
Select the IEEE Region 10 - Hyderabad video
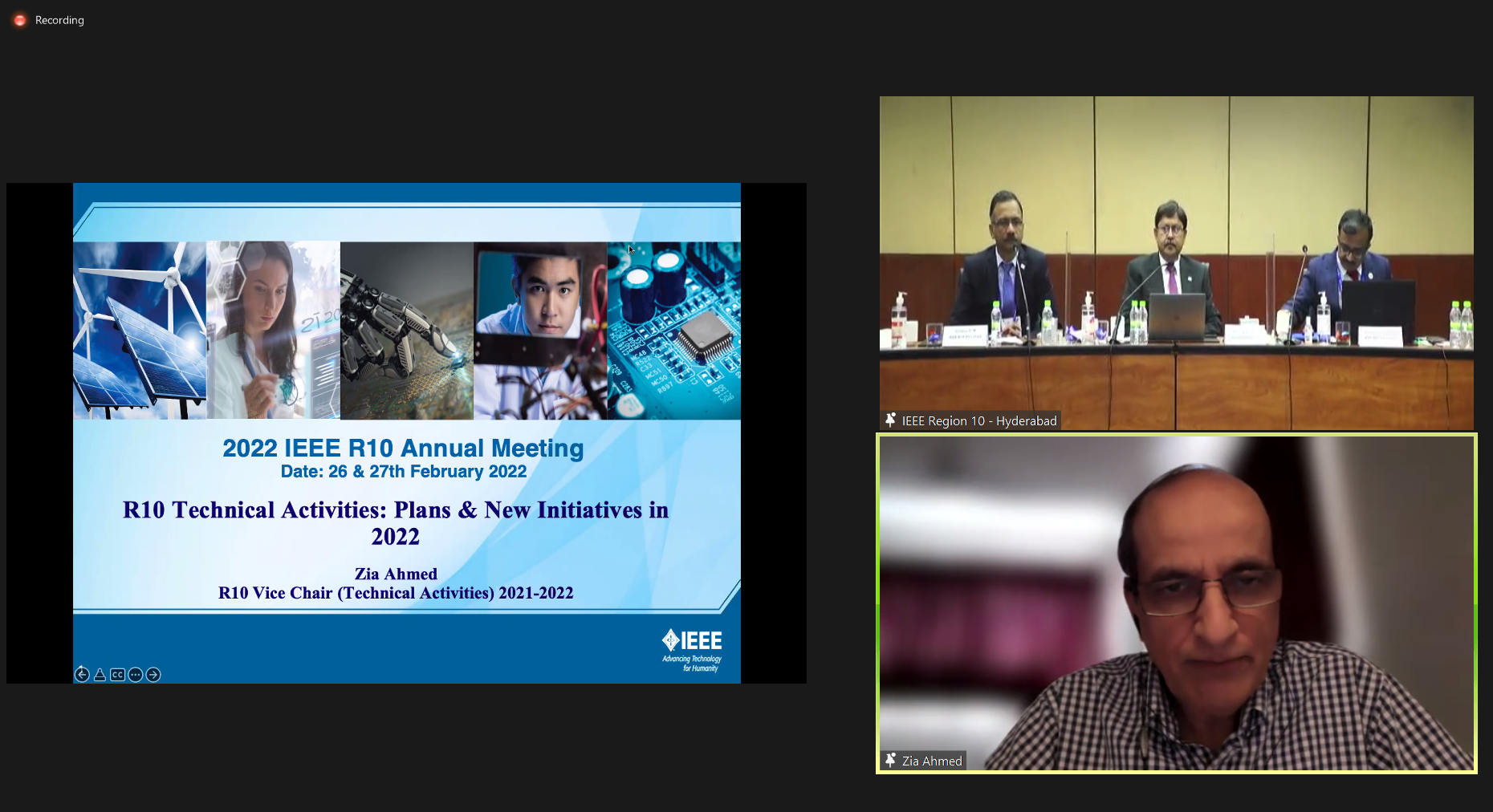pos(1176,263)
